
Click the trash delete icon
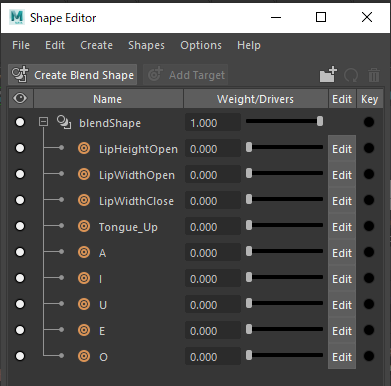374,75
